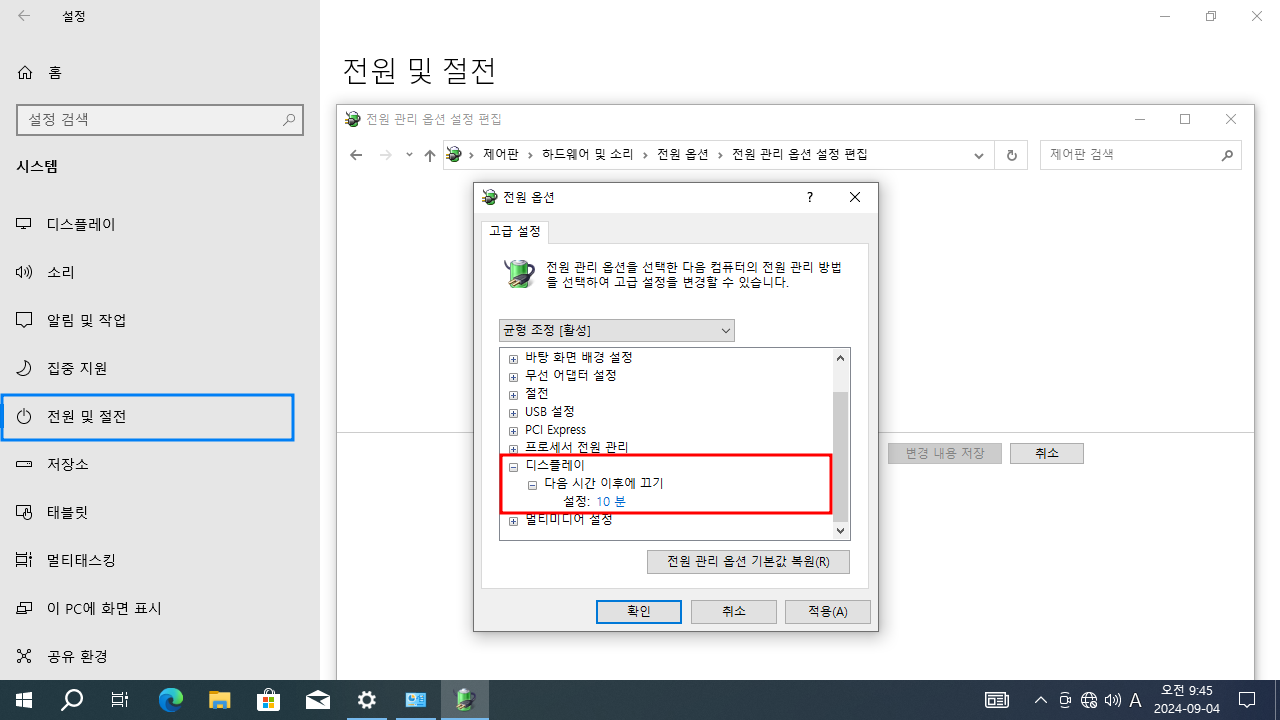
Task: Open Mail app from taskbar
Action: [x=317, y=700]
